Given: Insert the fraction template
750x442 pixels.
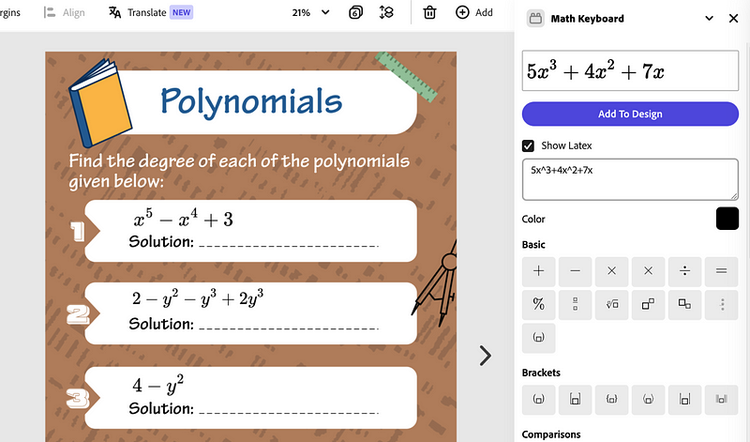Looking at the screenshot, I should [x=575, y=304].
